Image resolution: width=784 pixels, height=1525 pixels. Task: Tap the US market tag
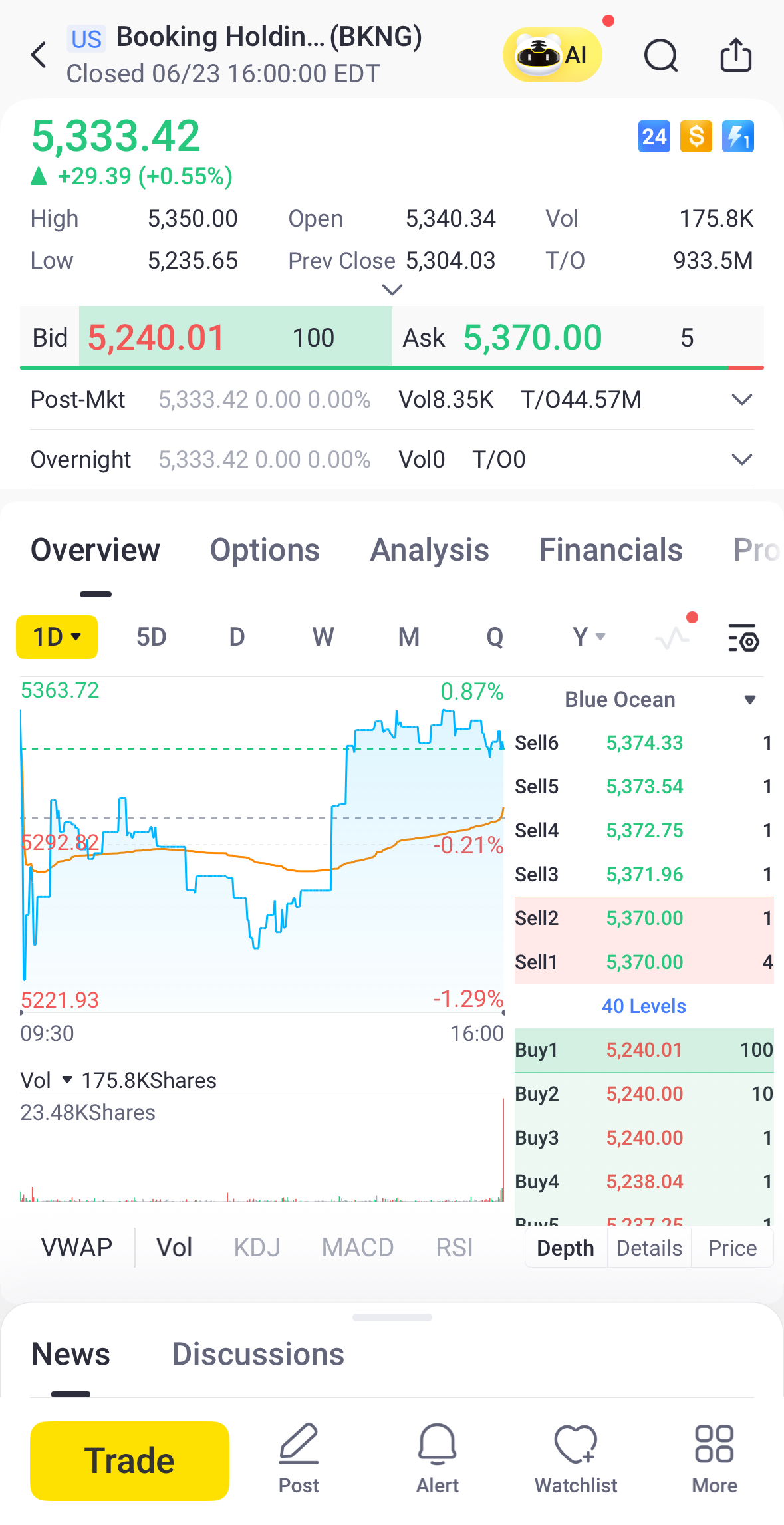86,39
